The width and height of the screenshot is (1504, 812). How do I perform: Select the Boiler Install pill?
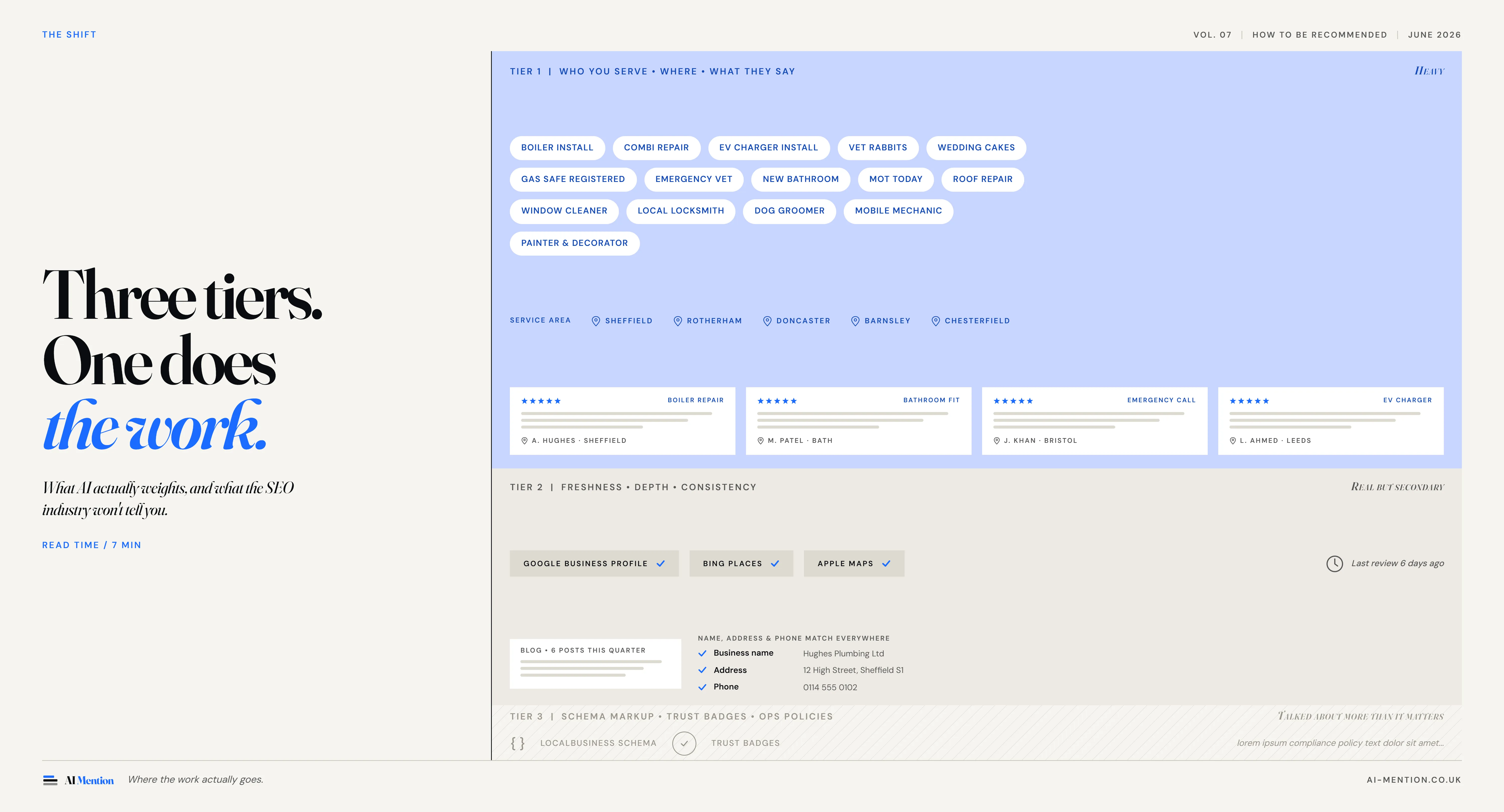tap(557, 148)
